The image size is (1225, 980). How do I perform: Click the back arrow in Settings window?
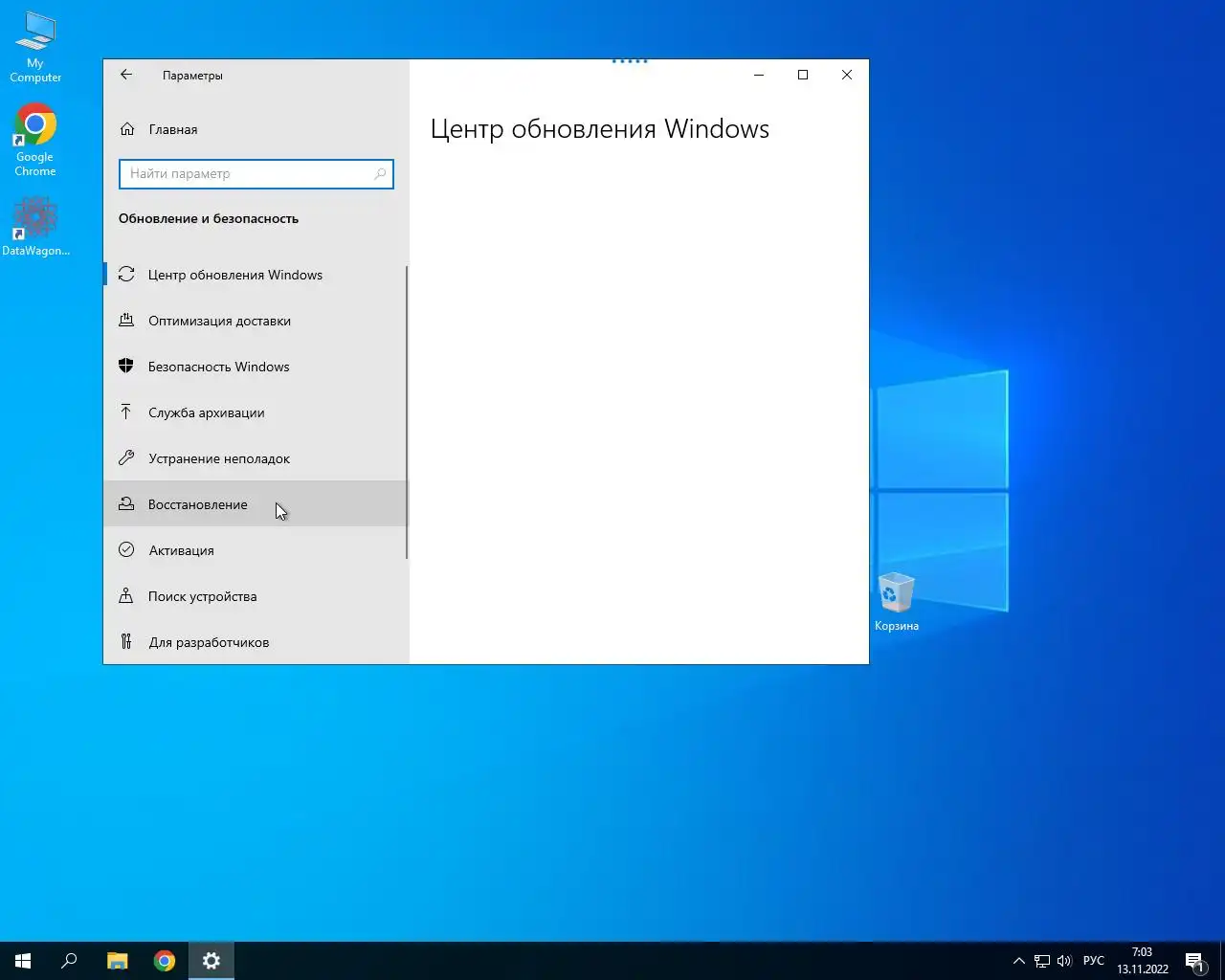tap(126, 75)
